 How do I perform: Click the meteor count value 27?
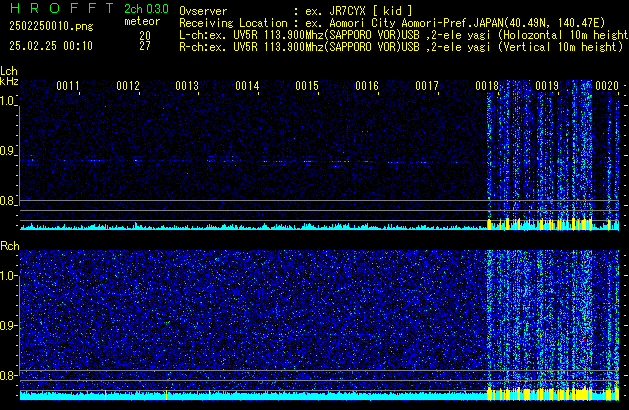(x=145, y=46)
